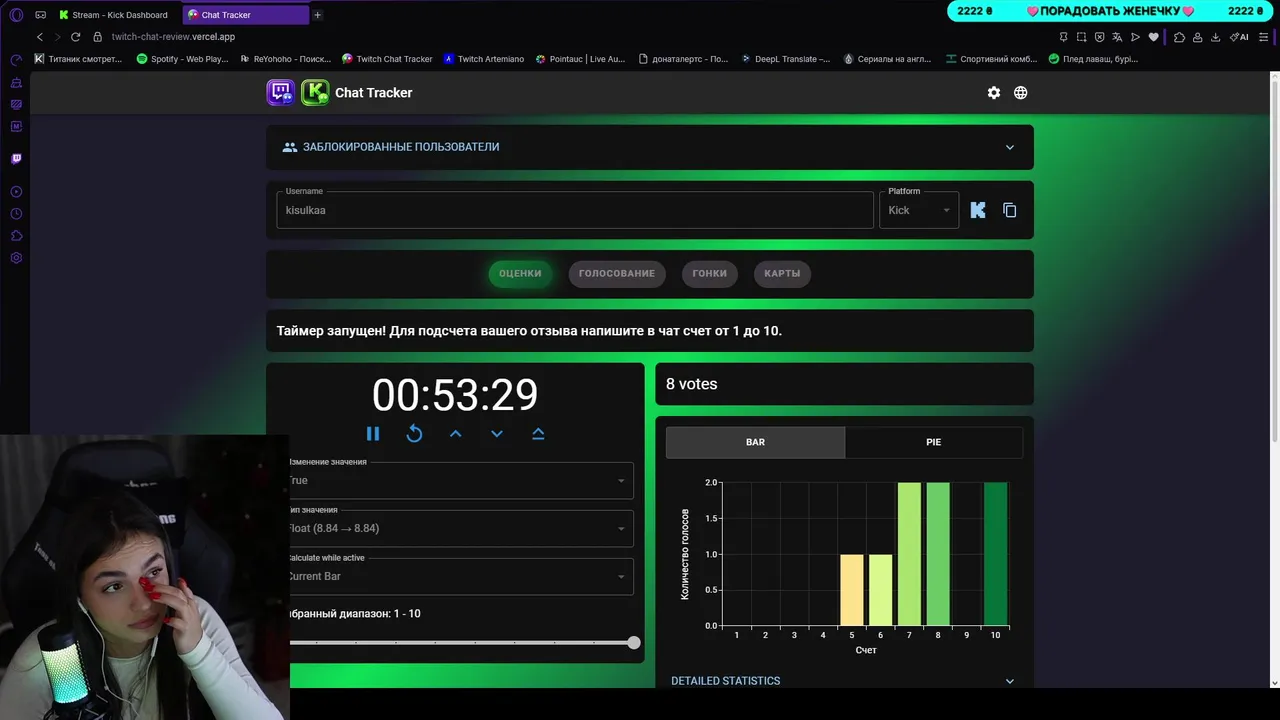The image size is (1280, 720).
Task: Switch chart to PIE view
Action: [x=934, y=442]
